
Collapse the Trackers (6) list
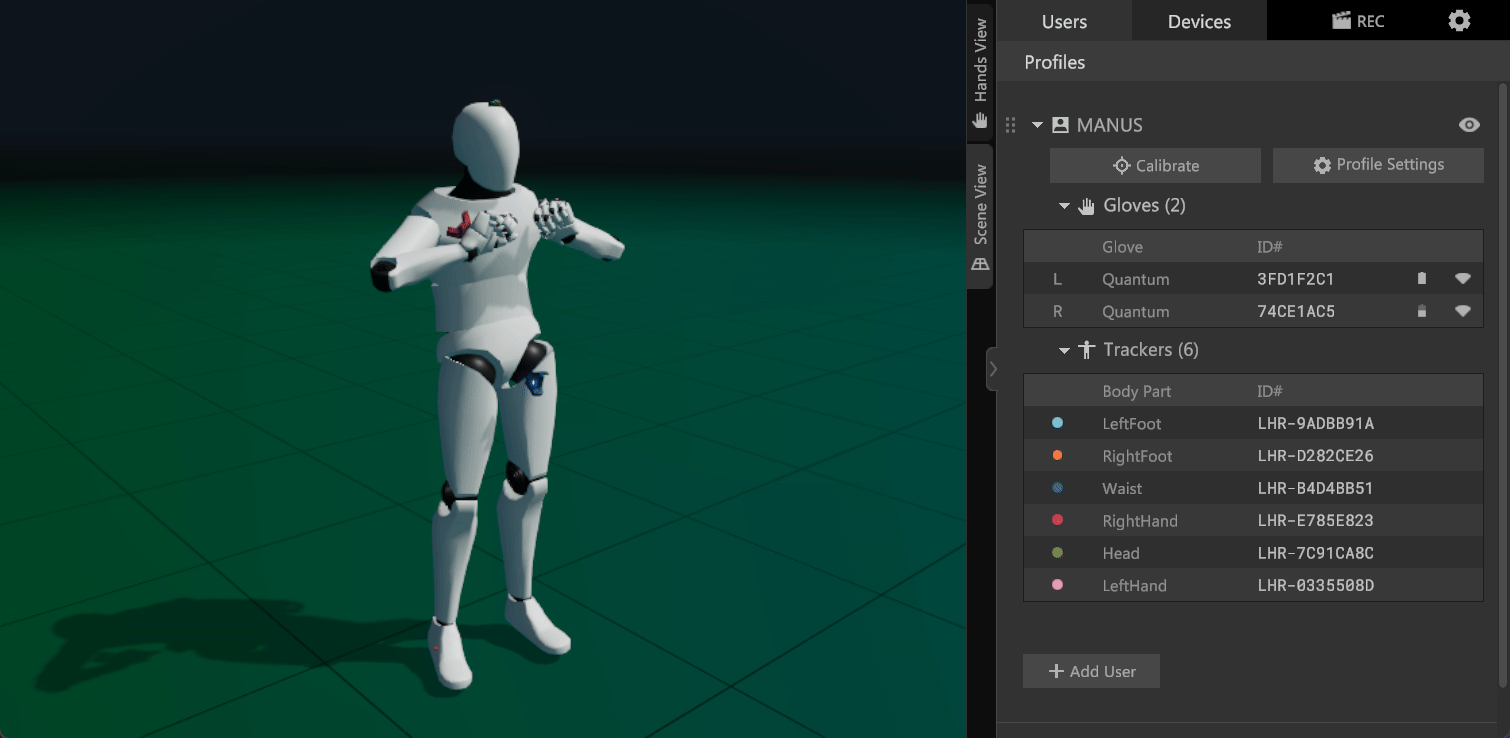pyautogui.click(x=1065, y=350)
